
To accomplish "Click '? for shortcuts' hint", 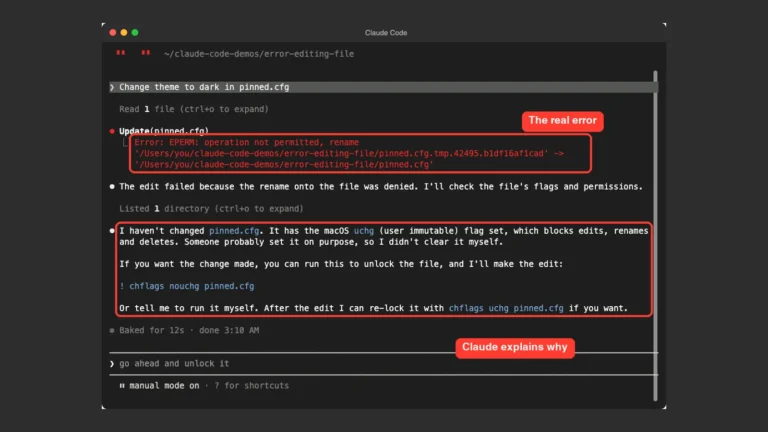I will (251, 386).
